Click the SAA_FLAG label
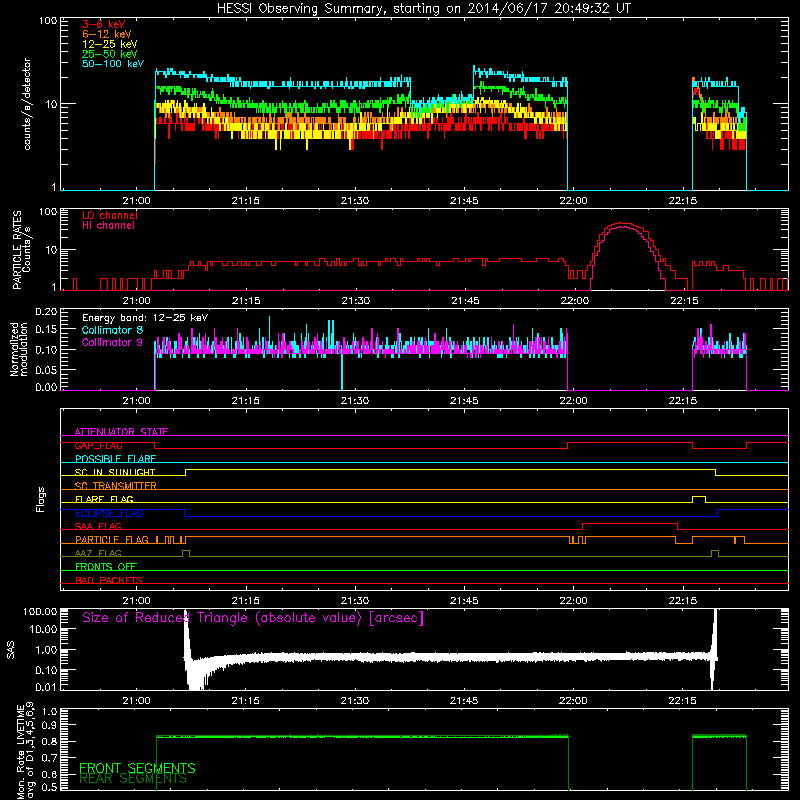Viewport: 800px width, 800px height. click(x=98, y=526)
